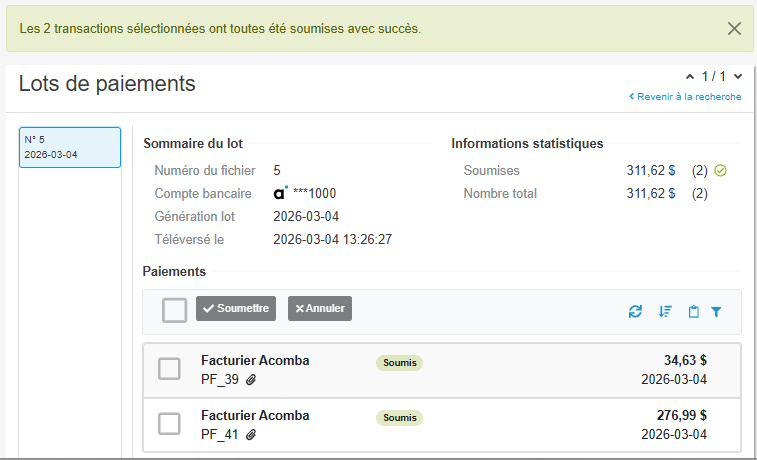Go to next lot with down chevron

738,76
